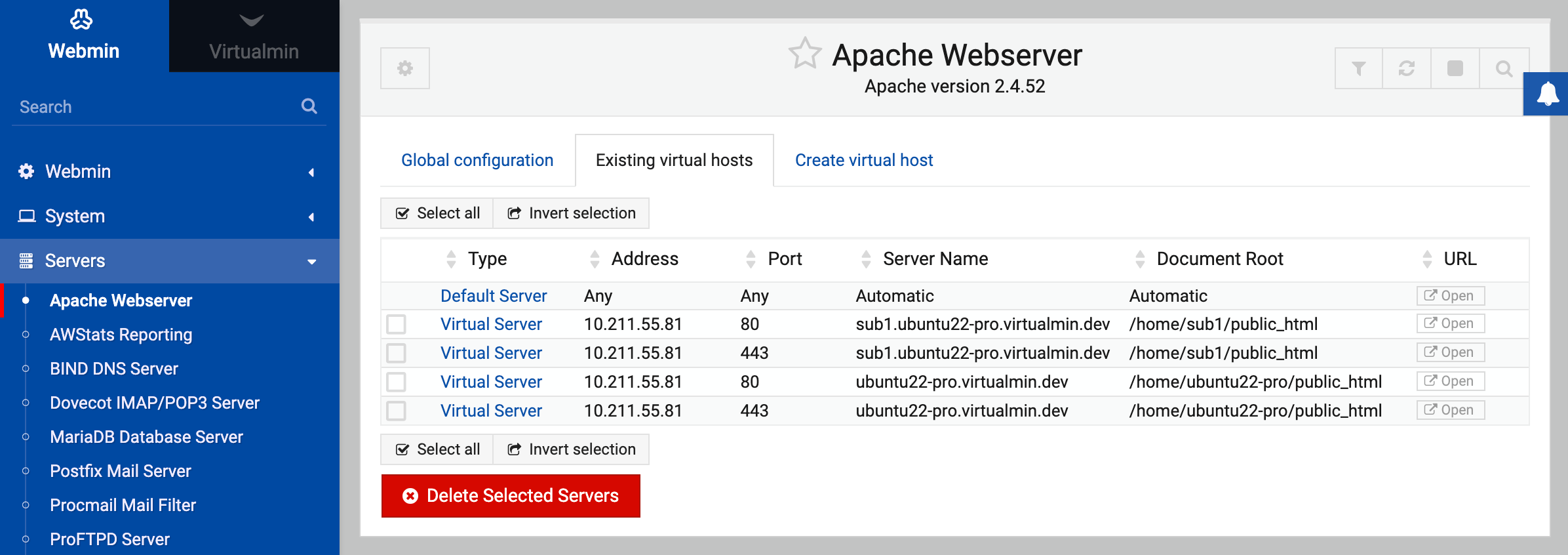This screenshot has height=555, width=1568.
Task: Click the apply changes refresh icon
Action: click(1407, 68)
